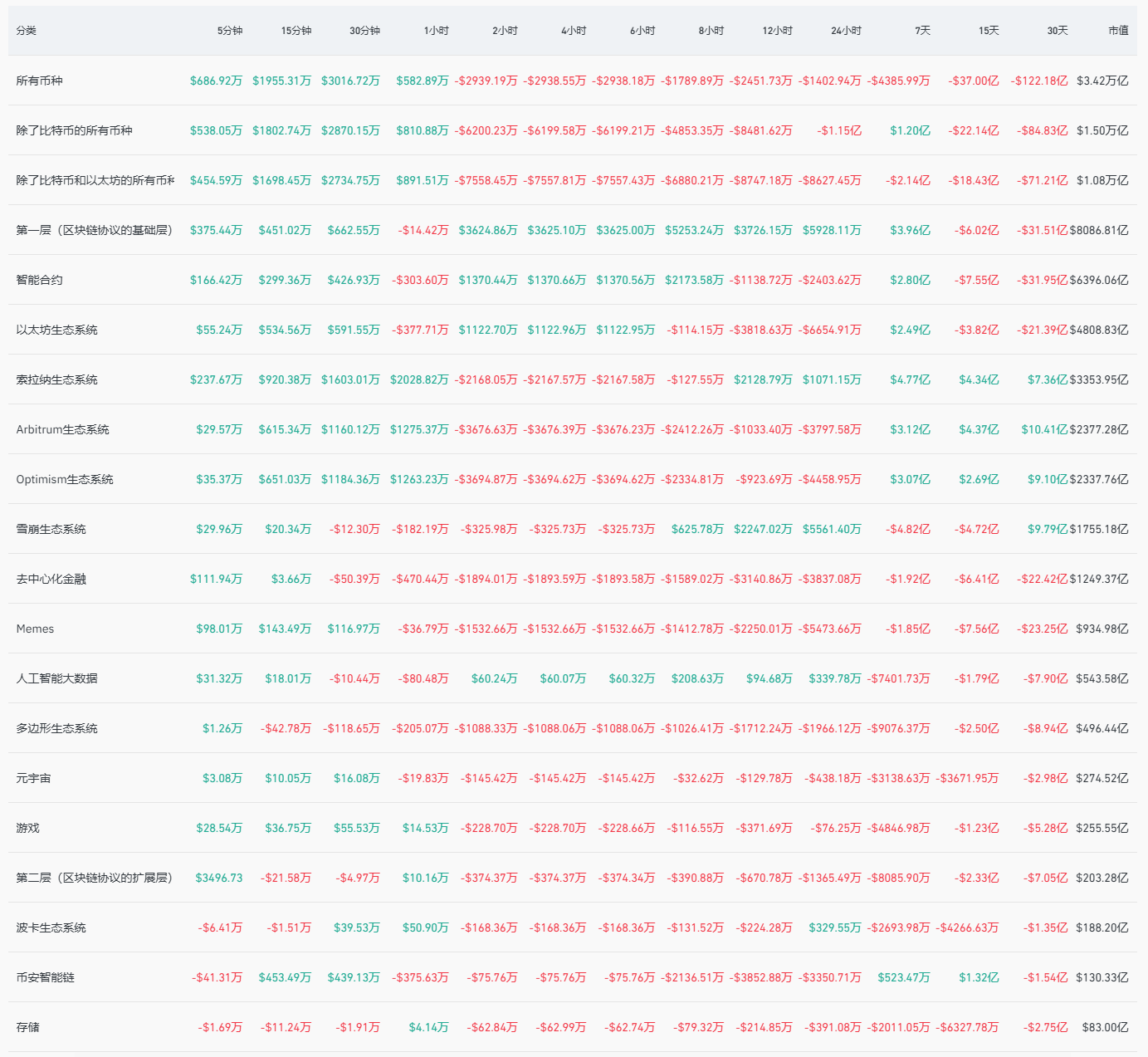
Task: Sort by the 市值 column header
Action: pos(1118,31)
